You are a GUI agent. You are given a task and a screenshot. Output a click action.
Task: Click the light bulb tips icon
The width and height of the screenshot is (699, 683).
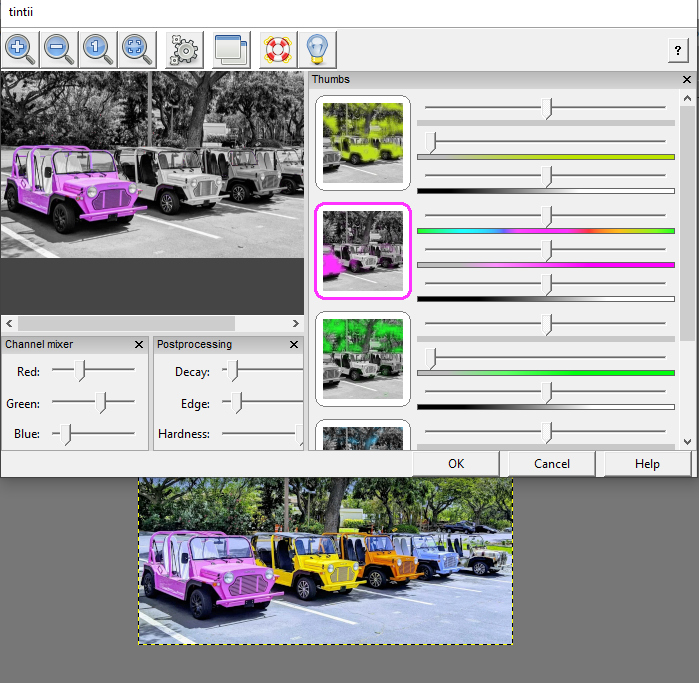pos(316,48)
